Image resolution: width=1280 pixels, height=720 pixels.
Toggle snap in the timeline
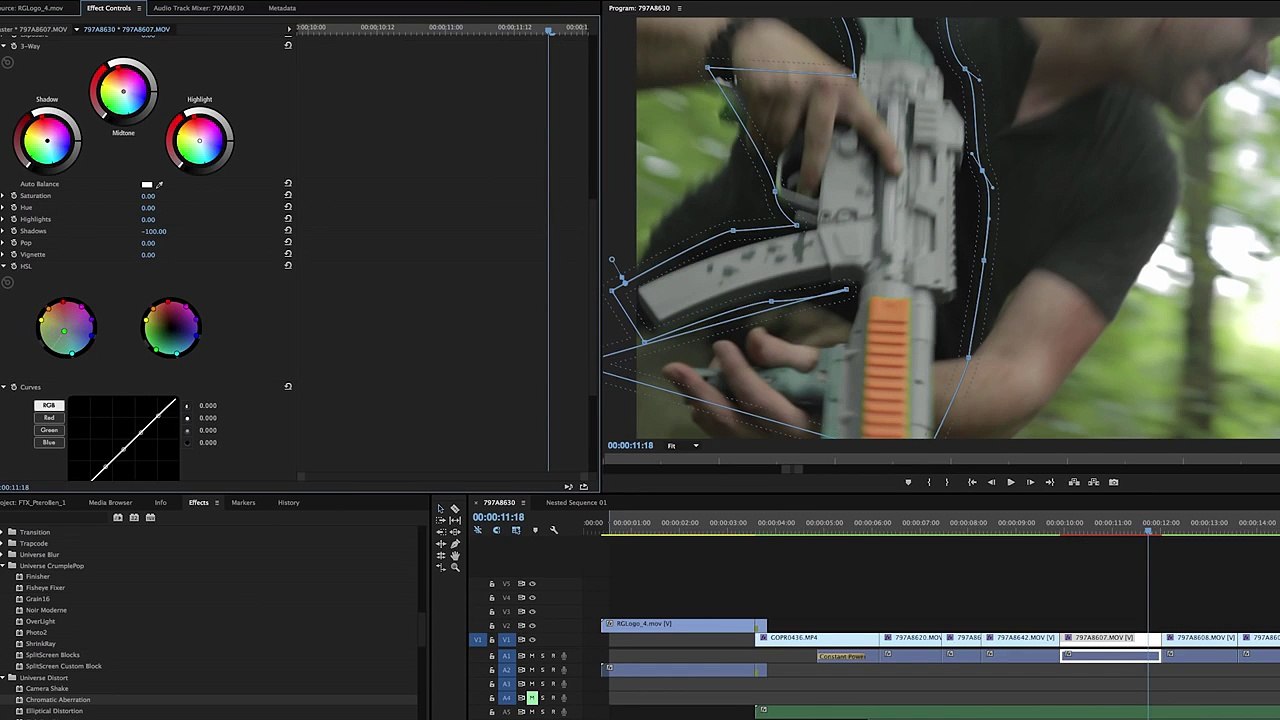point(496,530)
